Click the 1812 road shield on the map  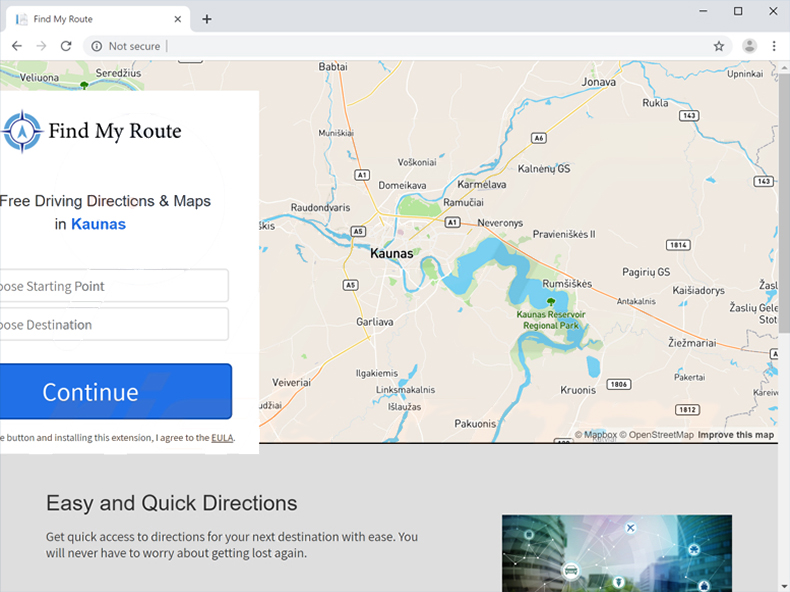(x=688, y=410)
